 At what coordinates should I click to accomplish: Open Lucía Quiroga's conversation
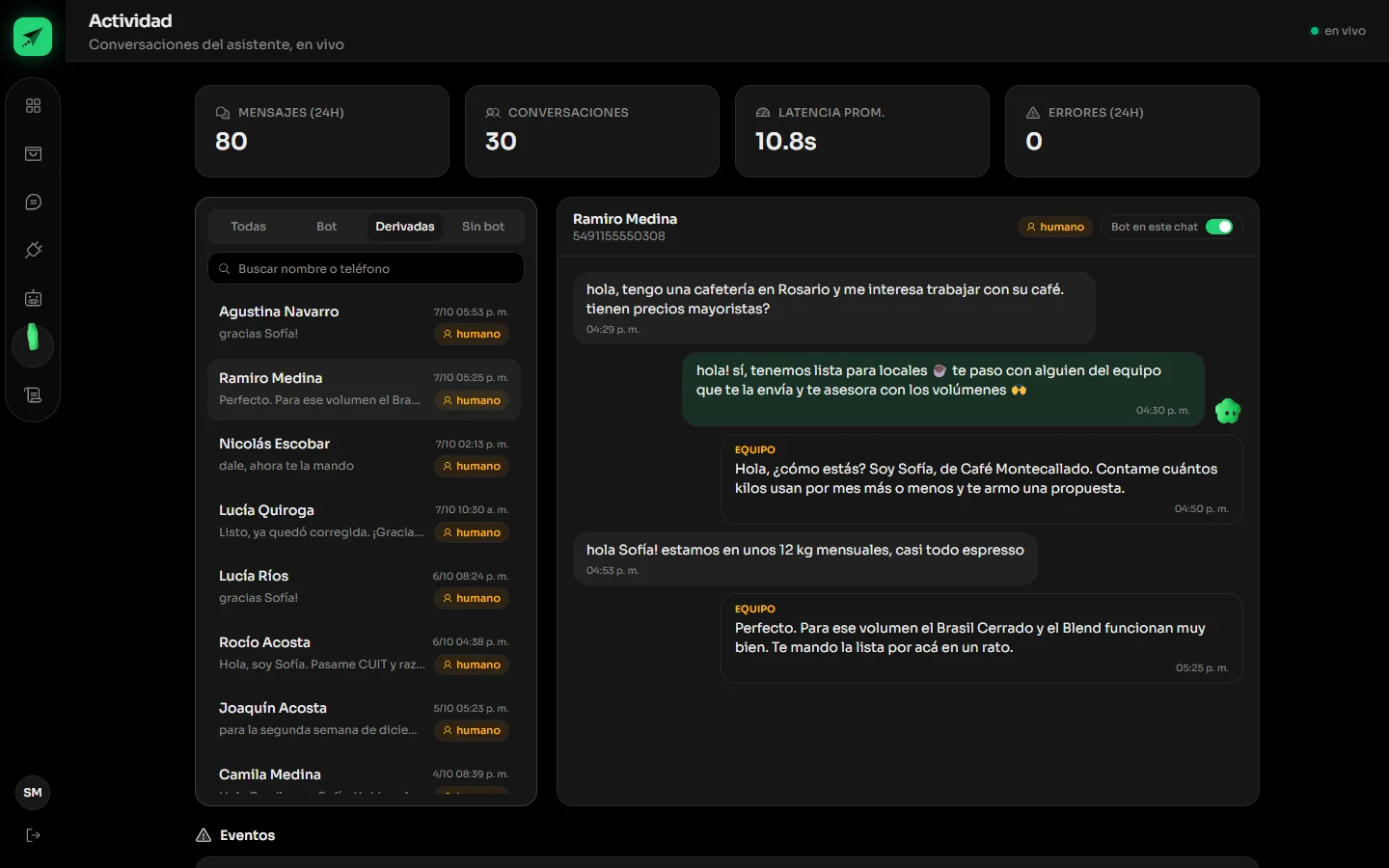365,522
